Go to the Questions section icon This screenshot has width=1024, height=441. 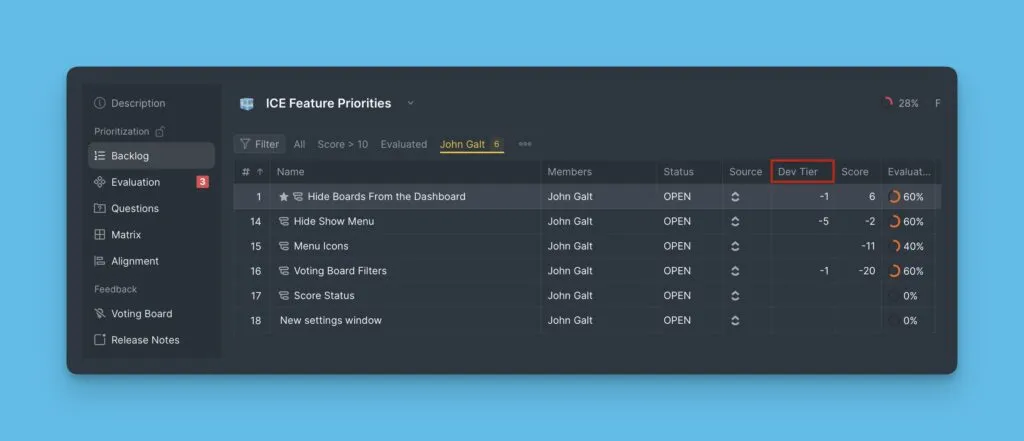99,208
